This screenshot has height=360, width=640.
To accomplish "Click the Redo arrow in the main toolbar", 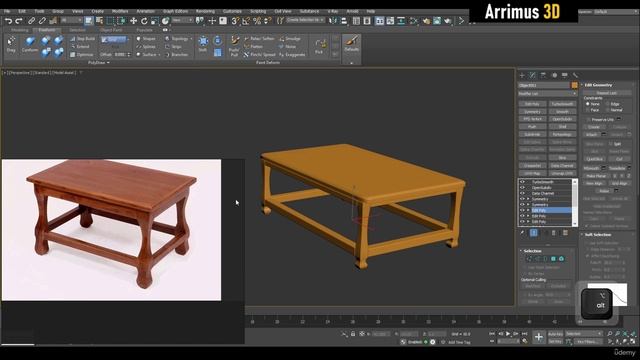I will coord(19,21).
